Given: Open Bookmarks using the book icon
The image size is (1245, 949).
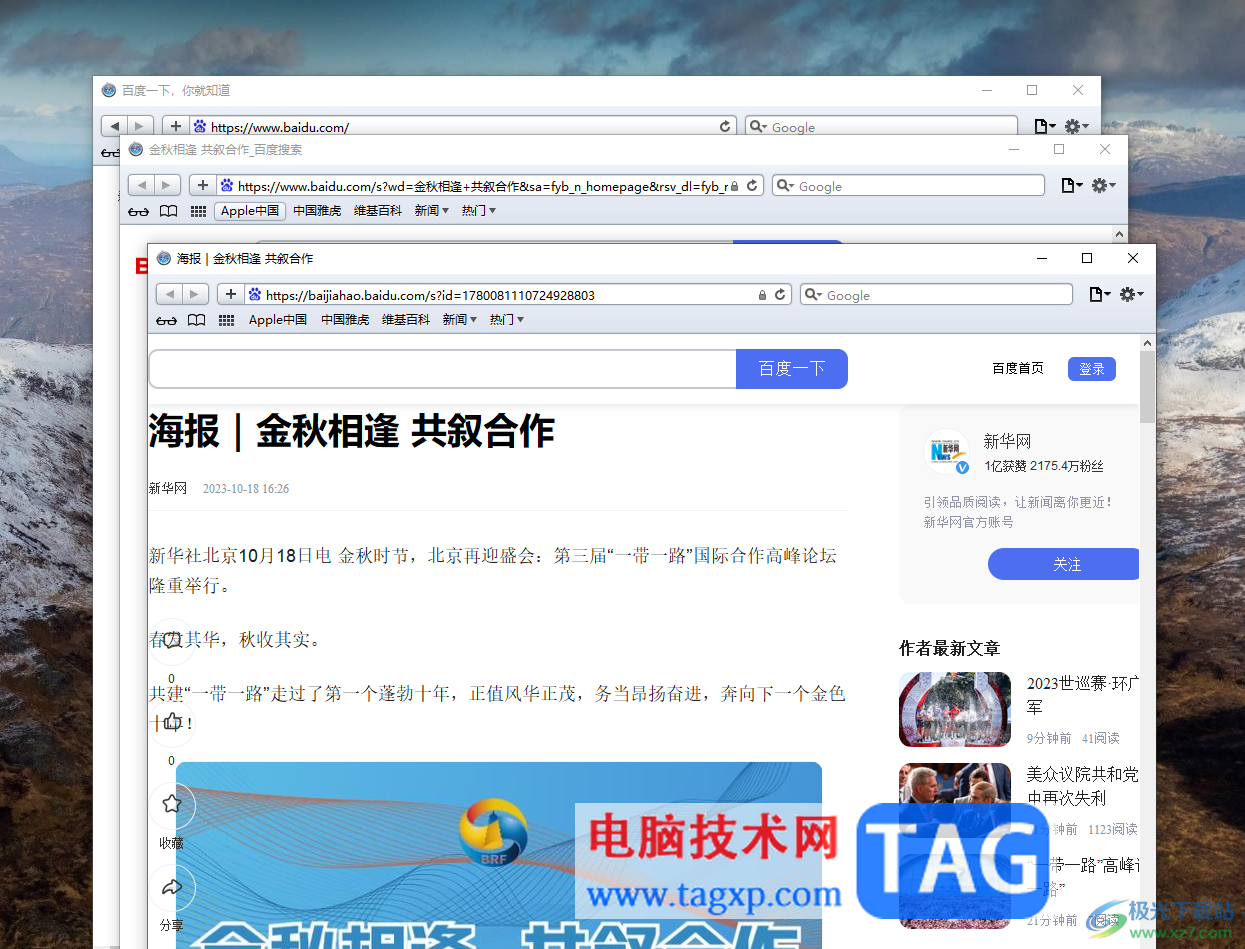Looking at the screenshot, I should [x=196, y=319].
